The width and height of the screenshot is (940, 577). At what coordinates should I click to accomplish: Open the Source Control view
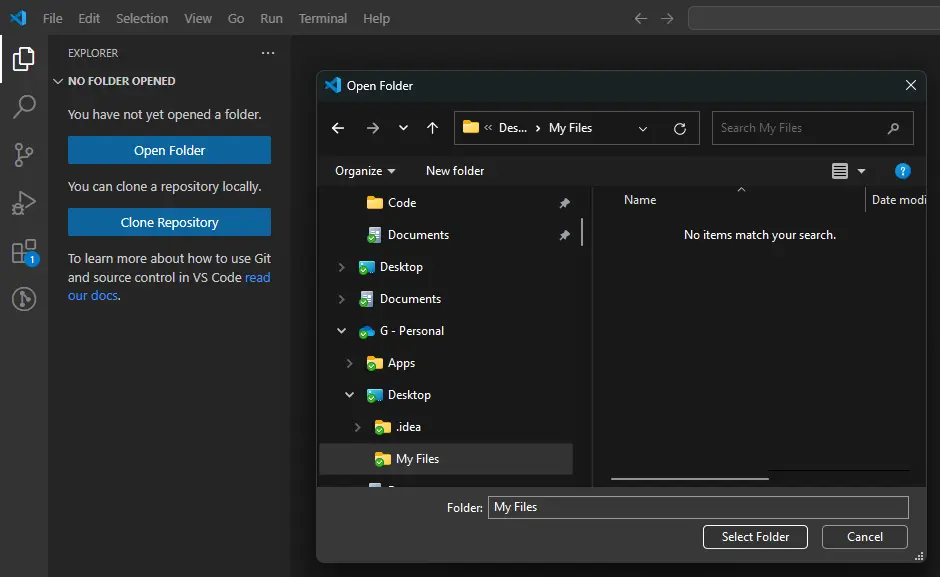tap(23, 155)
